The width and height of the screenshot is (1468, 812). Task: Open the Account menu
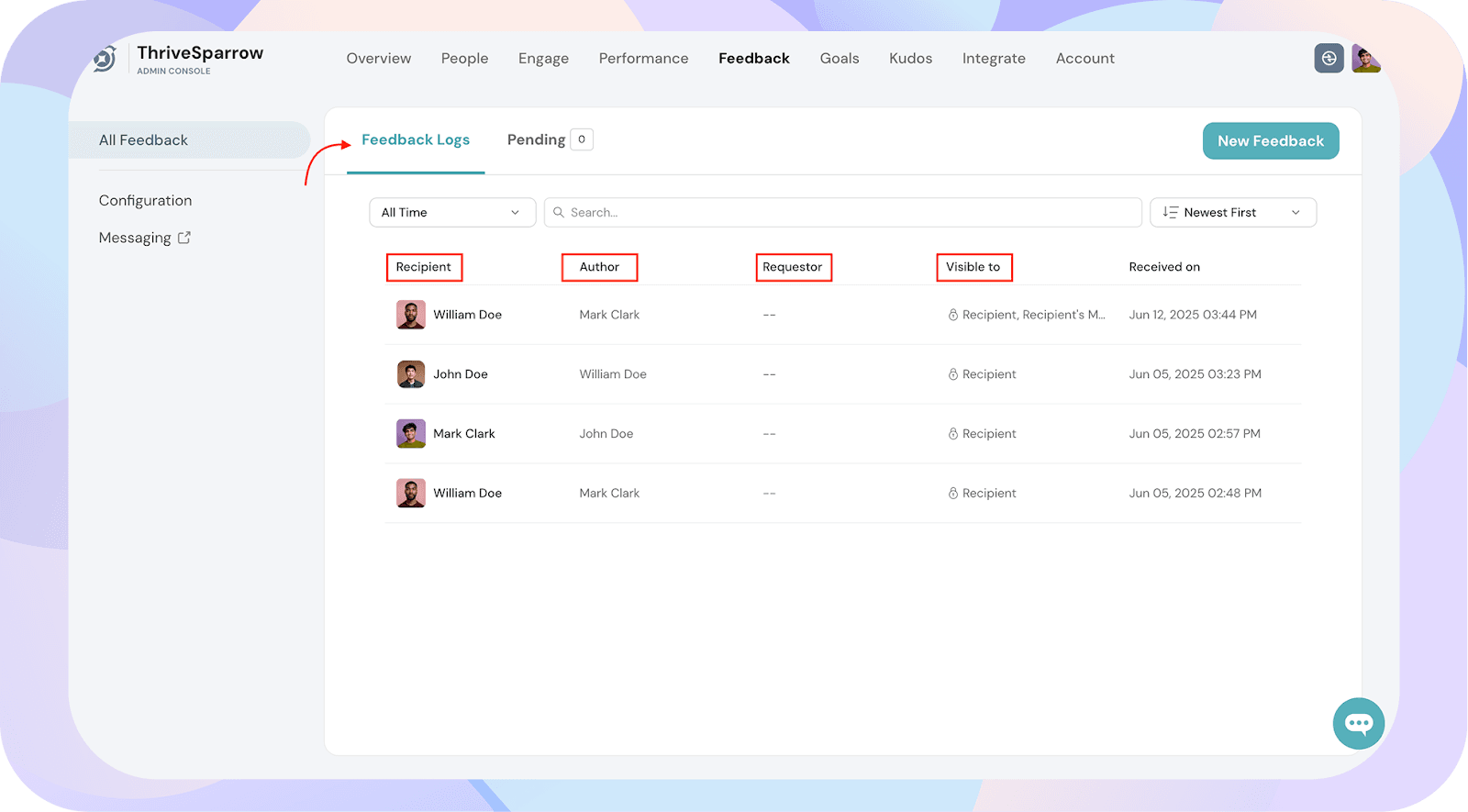tap(1085, 59)
